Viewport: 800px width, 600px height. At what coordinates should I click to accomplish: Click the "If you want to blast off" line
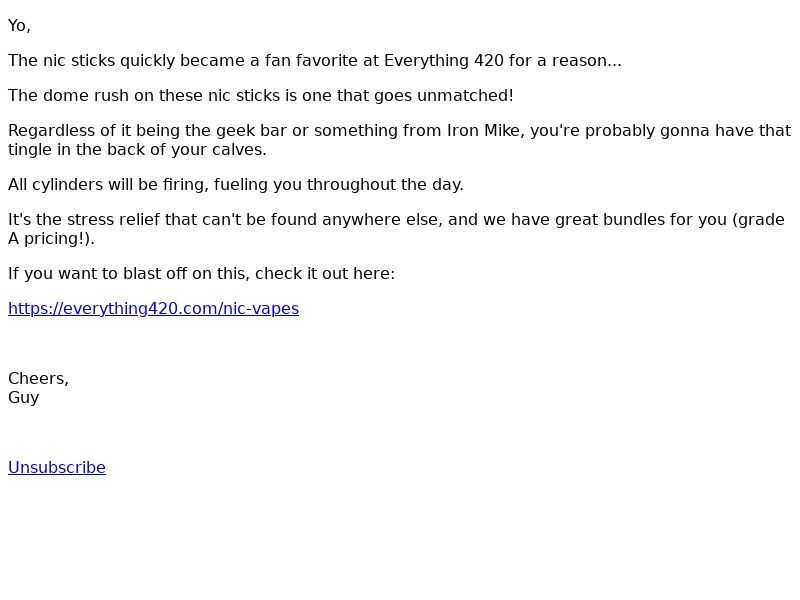[x=202, y=273]
